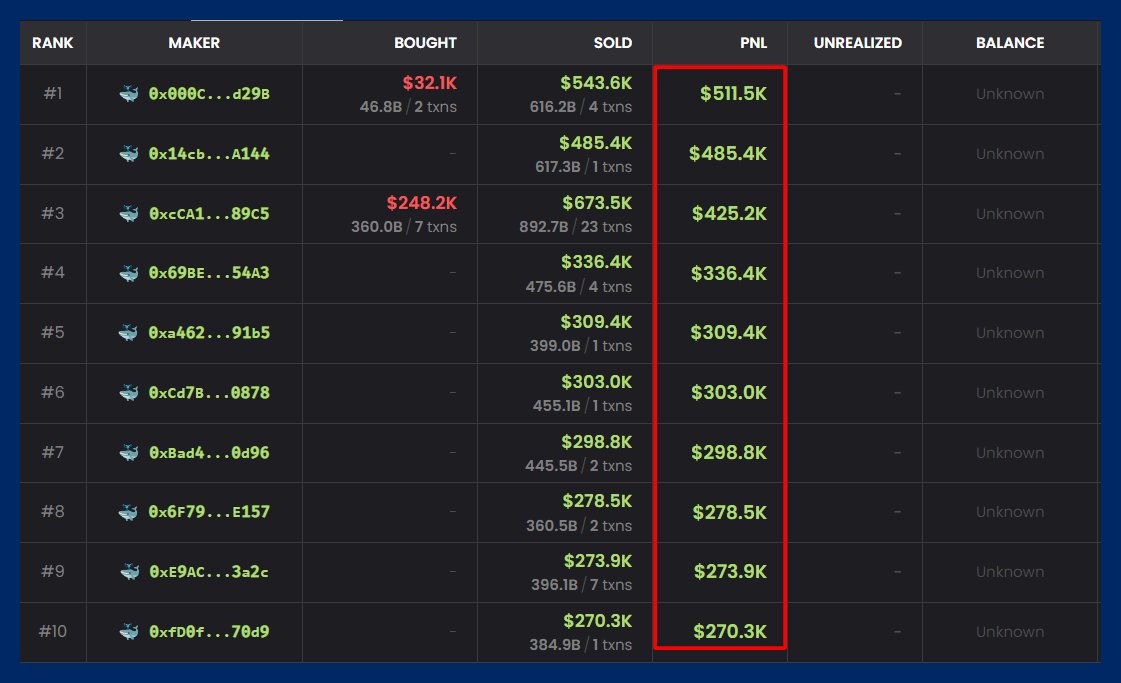Click whale icon beside 0xcCA1...89C5
The image size is (1121, 683).
tap(129, 214)
